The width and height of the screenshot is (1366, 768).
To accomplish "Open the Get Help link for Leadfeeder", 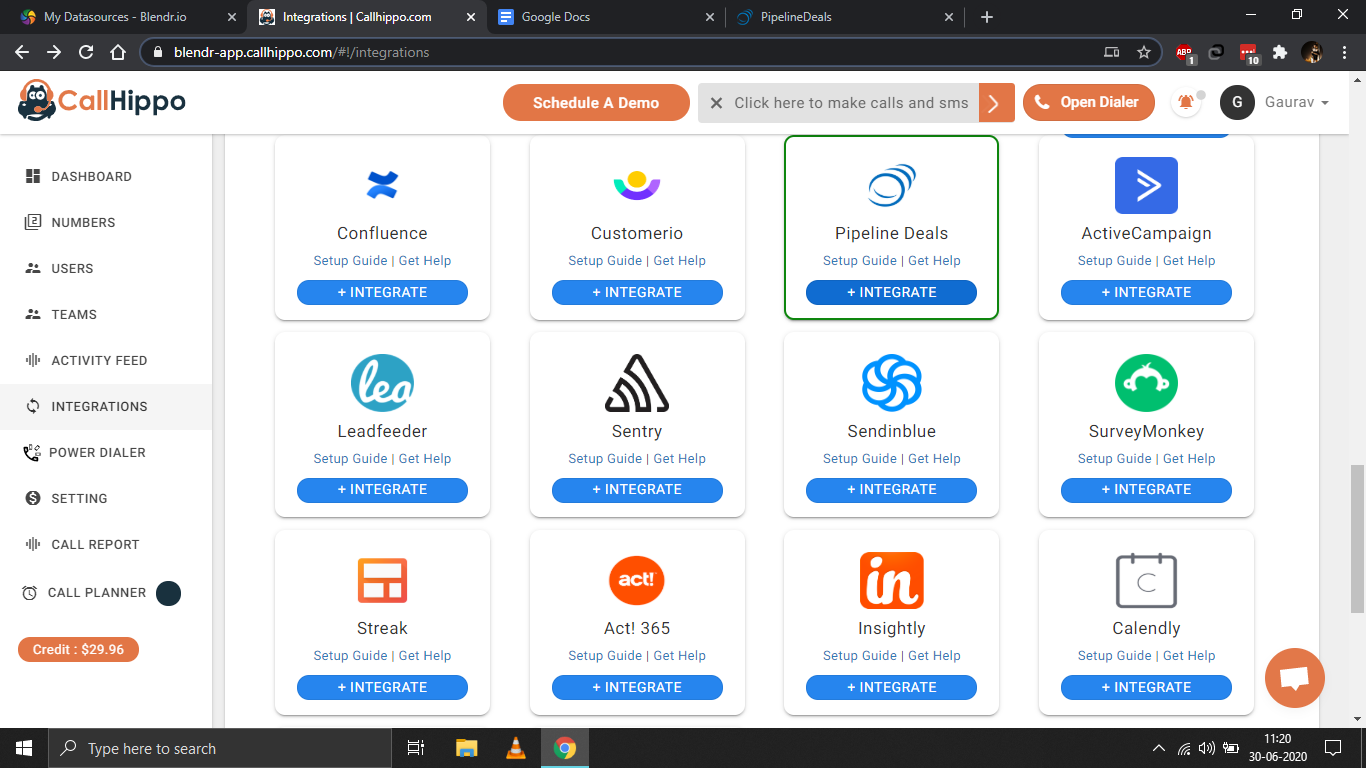I will [x=425, y=459].
